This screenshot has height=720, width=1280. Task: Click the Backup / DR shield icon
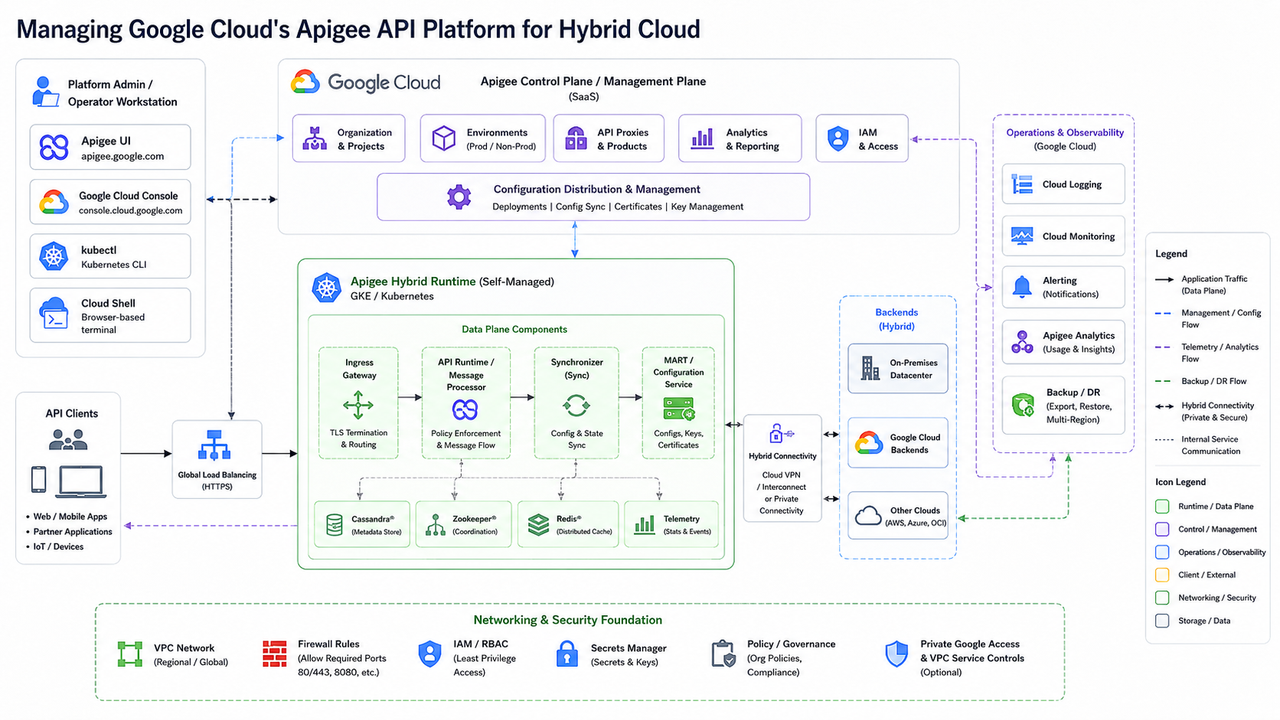[1024, 405]
